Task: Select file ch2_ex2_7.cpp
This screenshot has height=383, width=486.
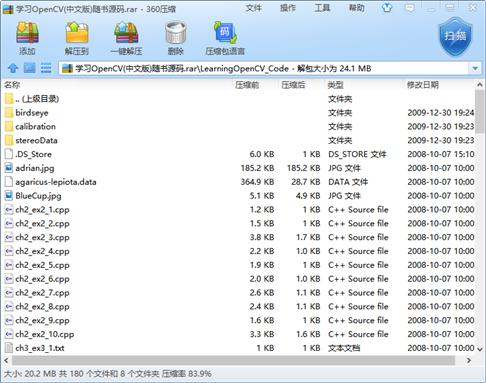Action: (x=42, y=293)
